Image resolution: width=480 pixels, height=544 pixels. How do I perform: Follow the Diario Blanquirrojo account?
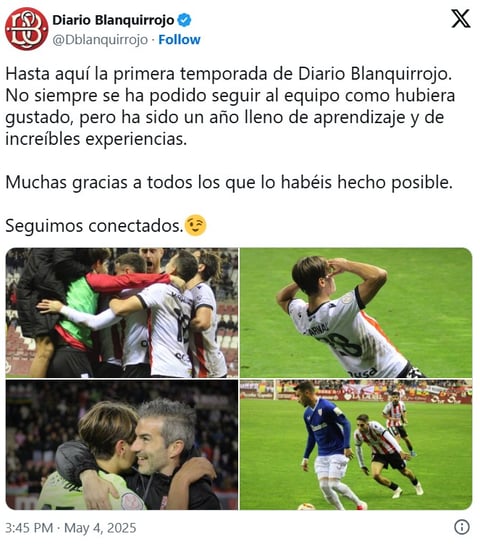179,40
